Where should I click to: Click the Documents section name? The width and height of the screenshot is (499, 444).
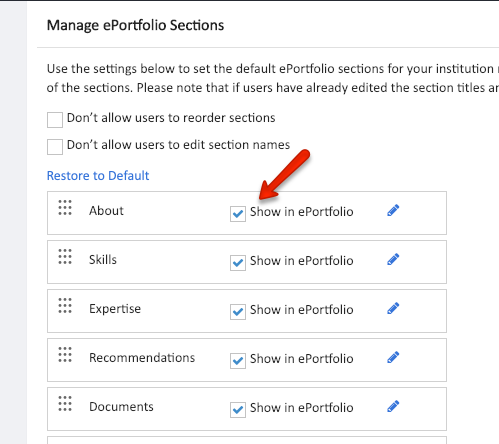pos(121,407)
